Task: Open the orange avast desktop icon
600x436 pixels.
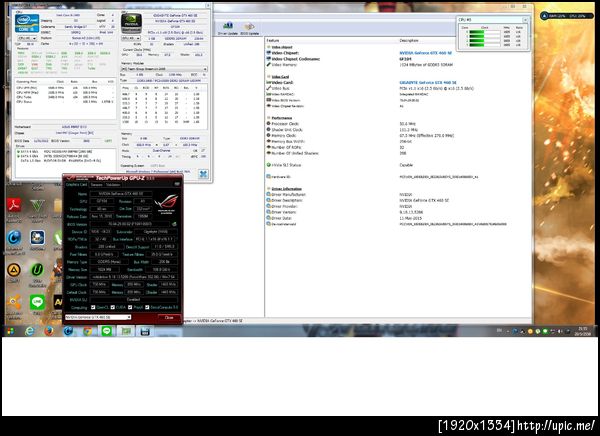Action: pos(14,302)
